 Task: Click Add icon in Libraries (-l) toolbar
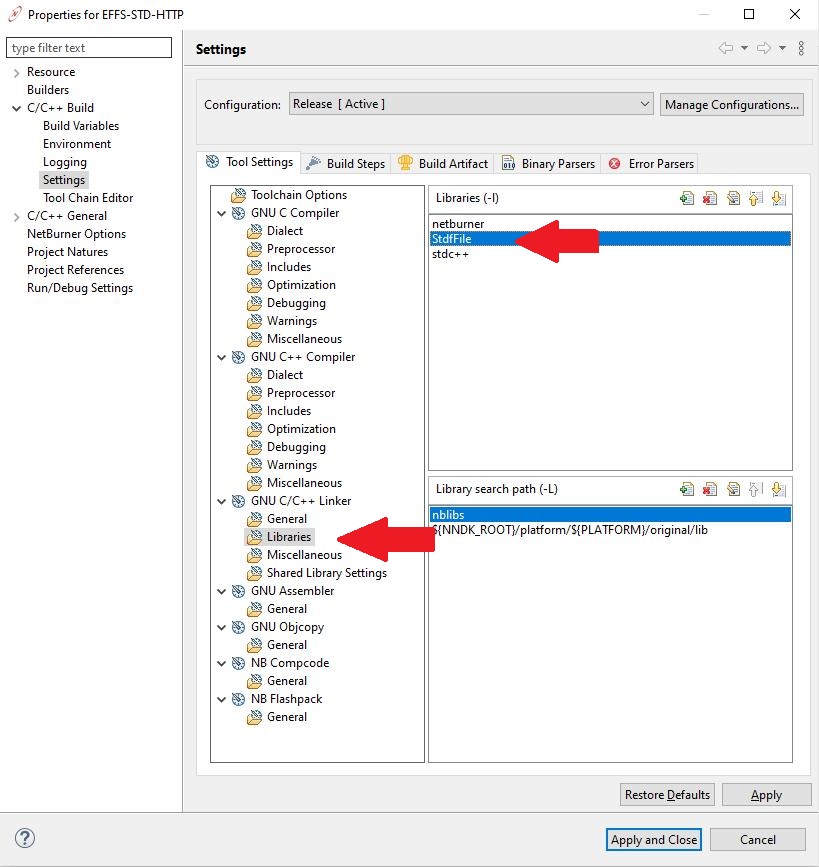coord(687,198)
